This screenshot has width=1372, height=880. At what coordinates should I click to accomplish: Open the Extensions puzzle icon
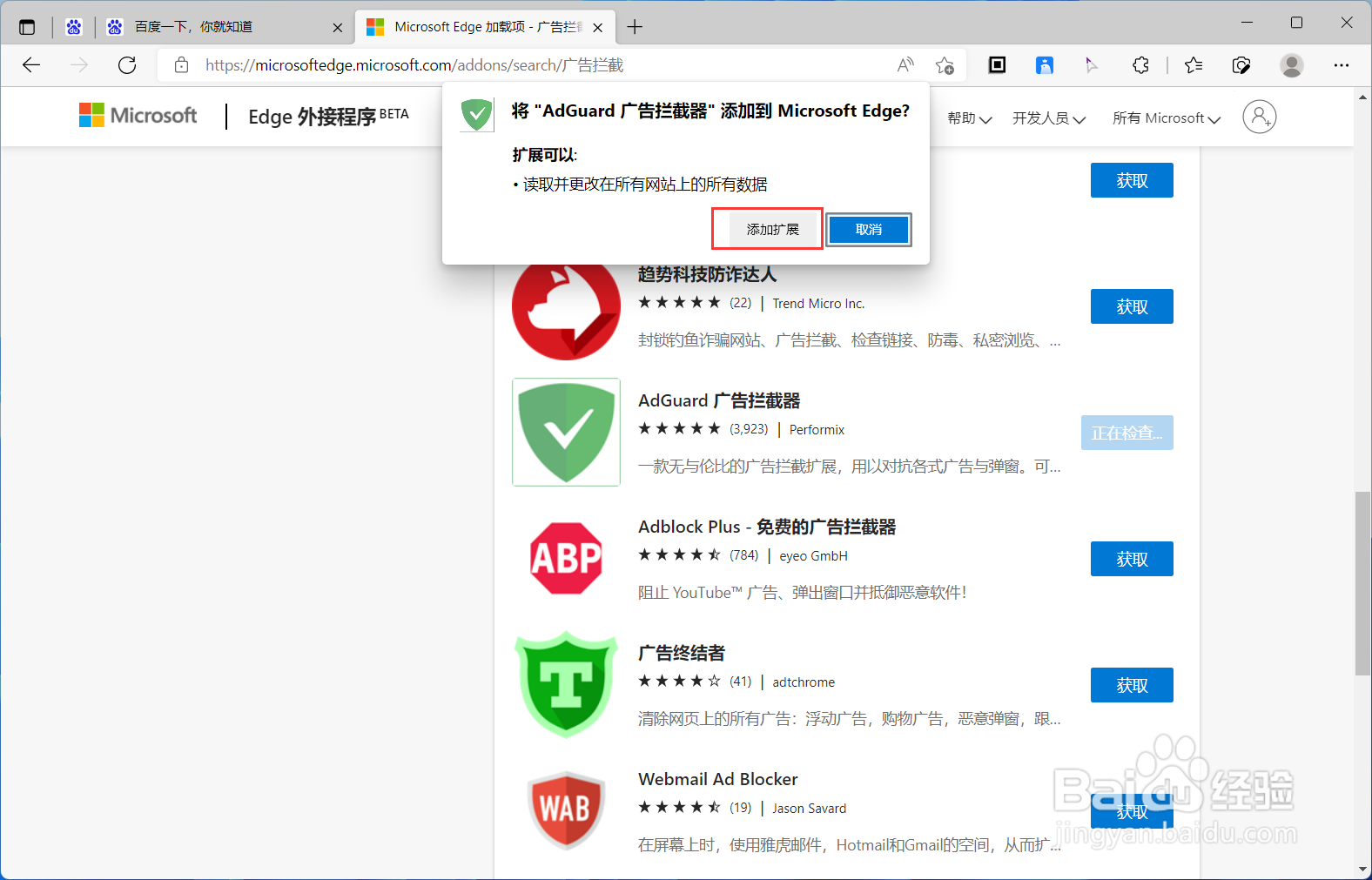(1140, 64)
